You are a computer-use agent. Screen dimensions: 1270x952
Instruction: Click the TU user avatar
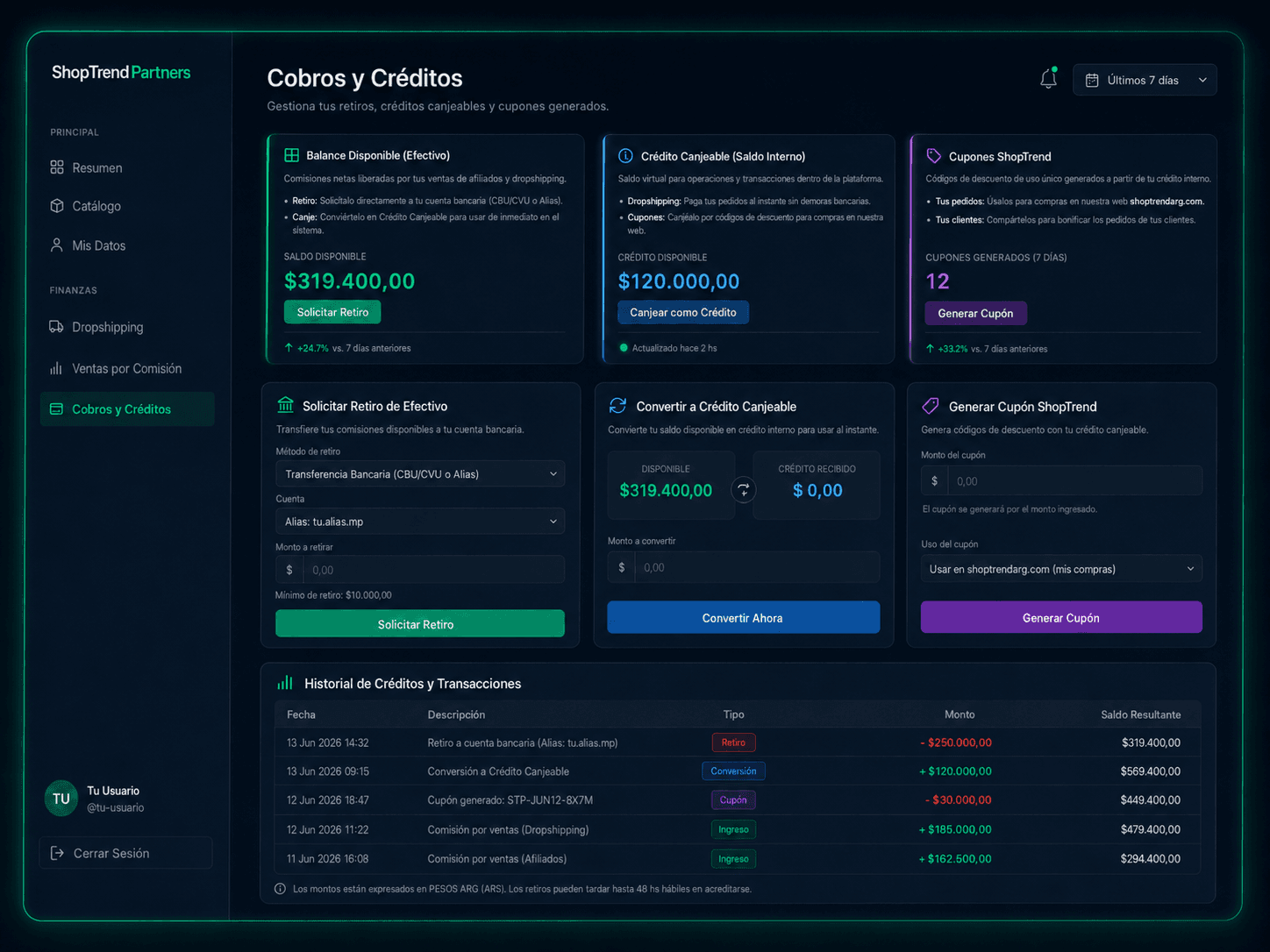tap(61, 799)
